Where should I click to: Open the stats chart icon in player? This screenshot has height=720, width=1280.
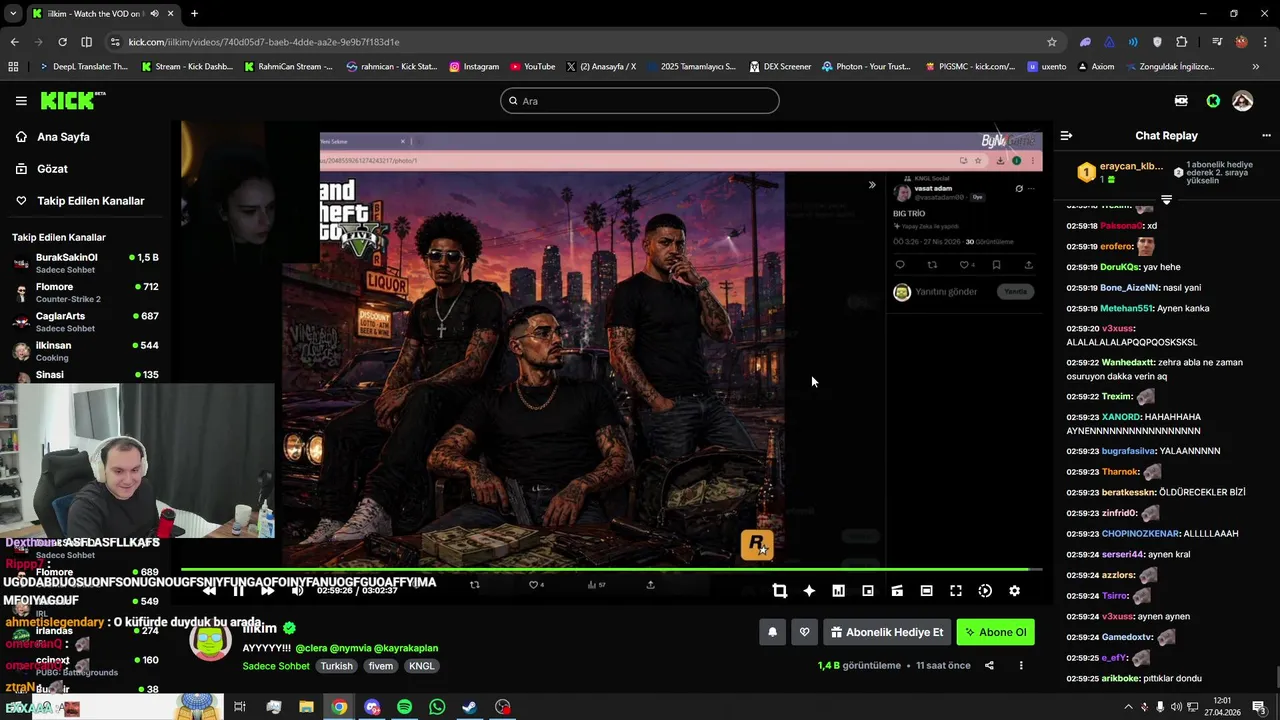pos(838,591)
